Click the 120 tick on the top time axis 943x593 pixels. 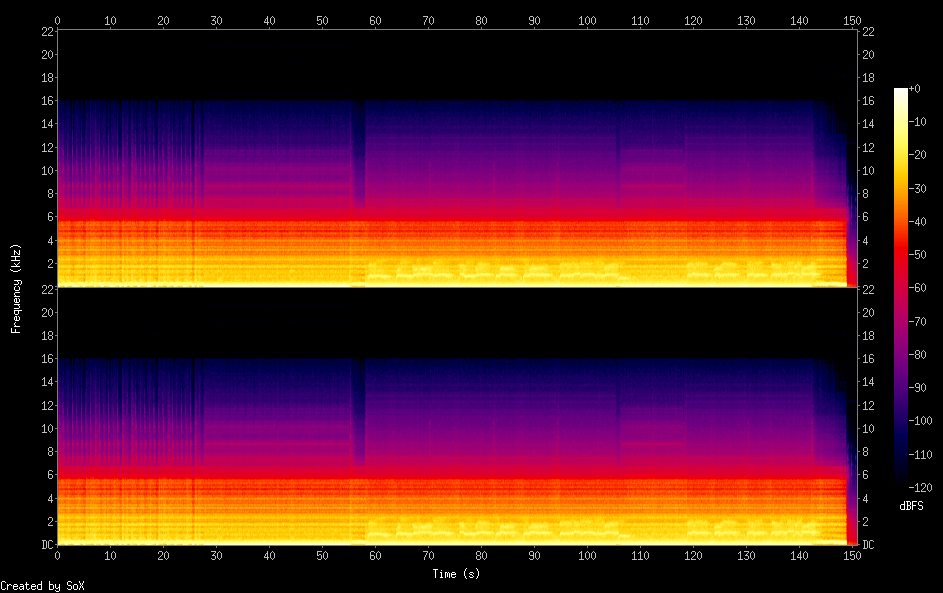[x=693, y=20]
